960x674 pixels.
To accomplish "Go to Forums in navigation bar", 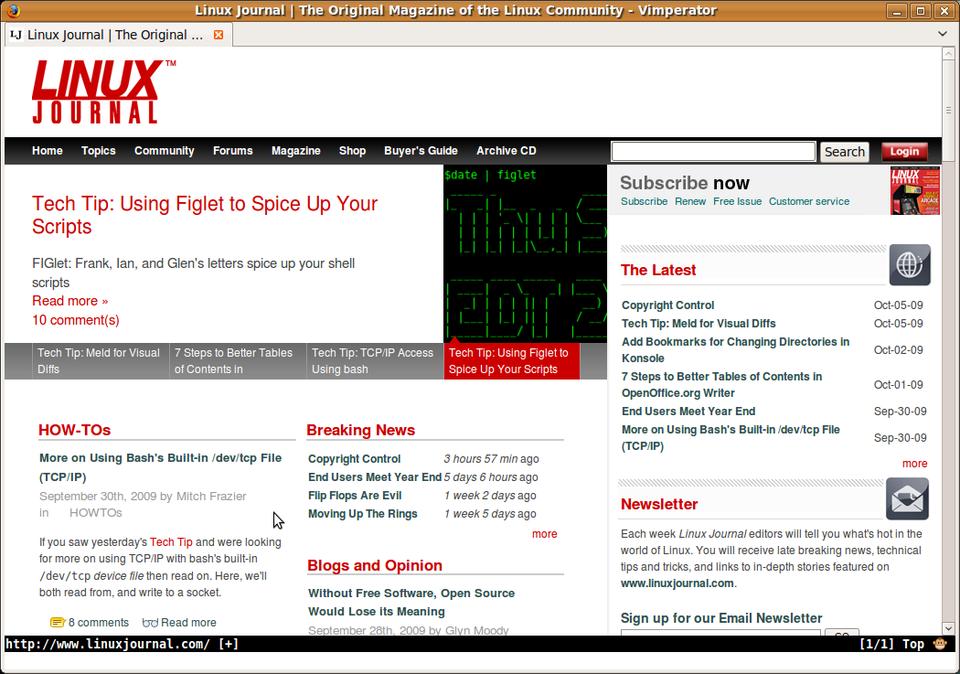I will pos(233,151).
